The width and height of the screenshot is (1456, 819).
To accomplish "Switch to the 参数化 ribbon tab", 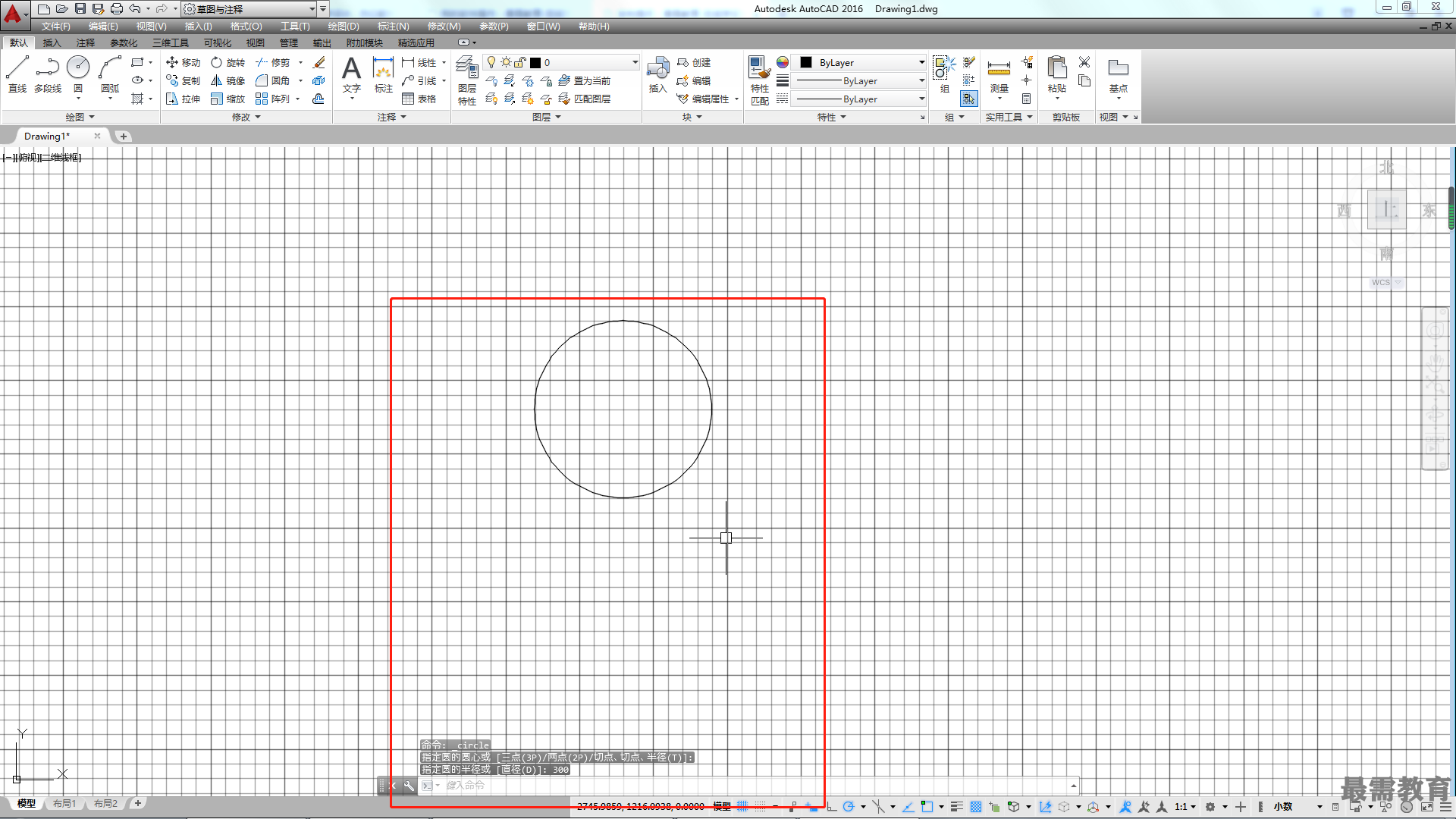I will 124,42.
